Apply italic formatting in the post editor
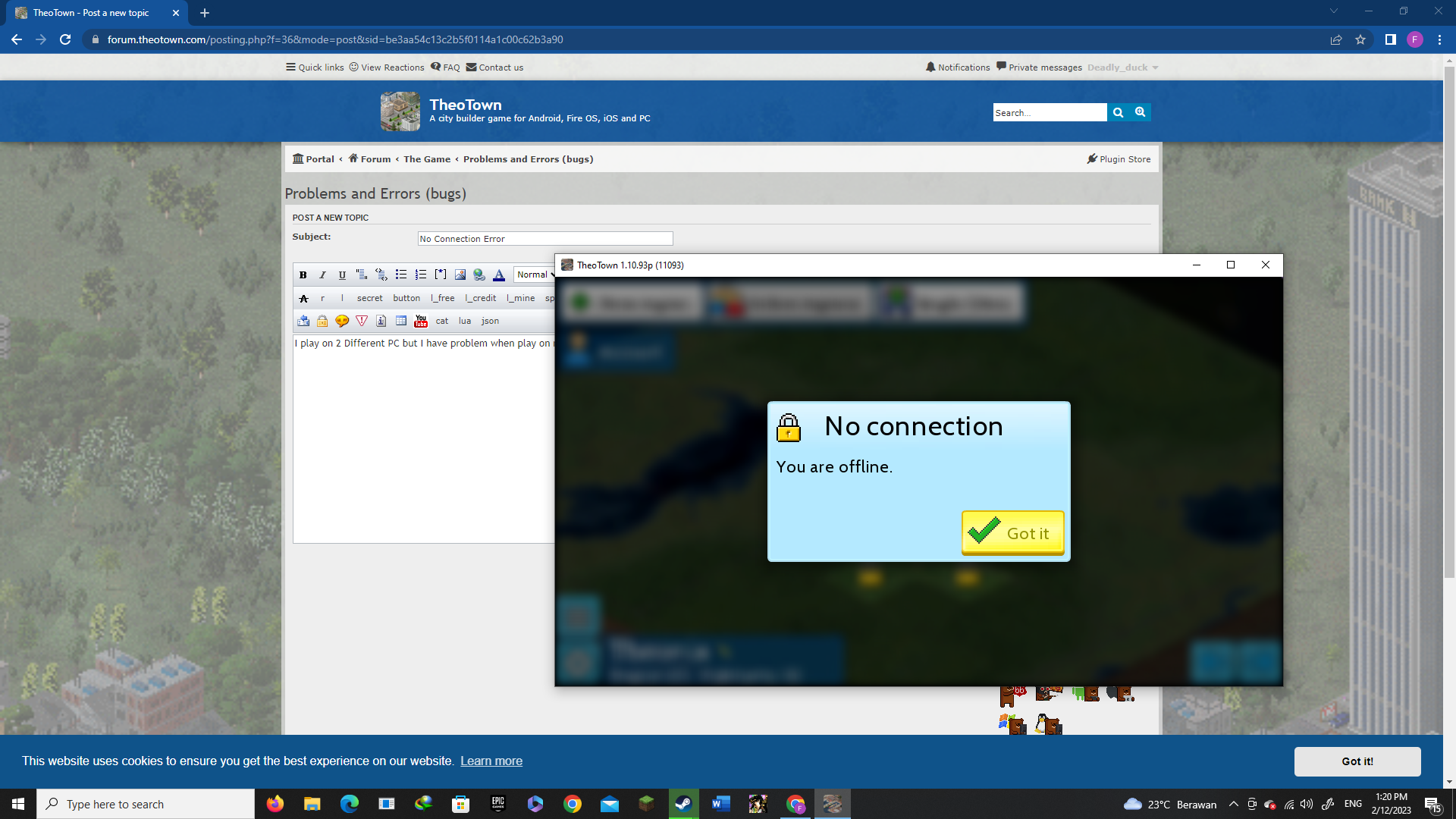This screenshot has width=1456, height=819. (x=322, y=275)
